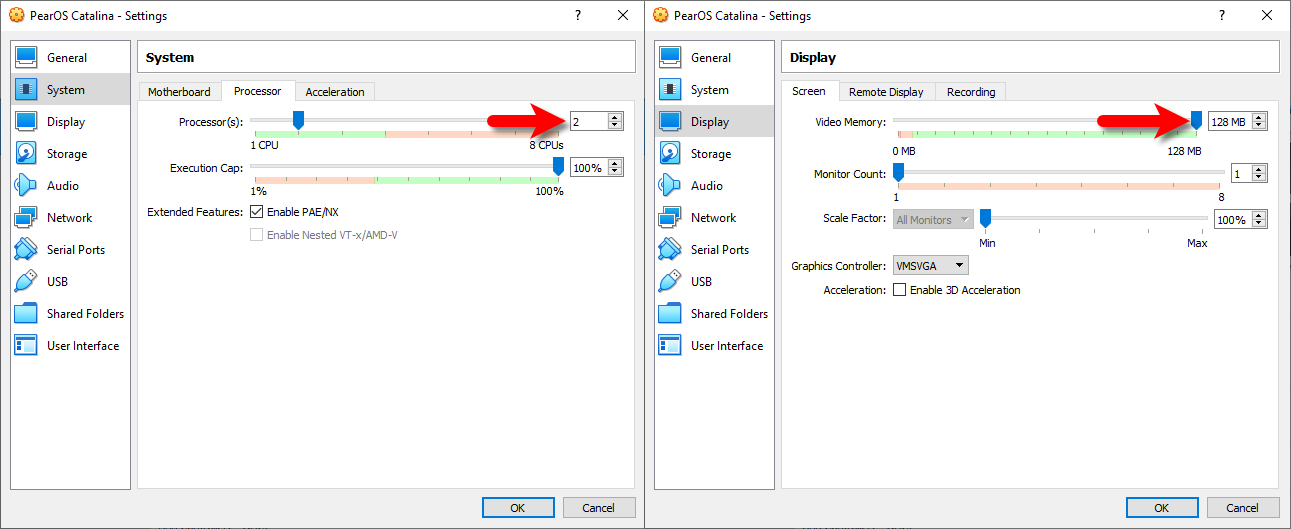Screen dimensions: 1291x529
Task: Open Shared Folders icon in left window
Action: [x=26, y=314]
